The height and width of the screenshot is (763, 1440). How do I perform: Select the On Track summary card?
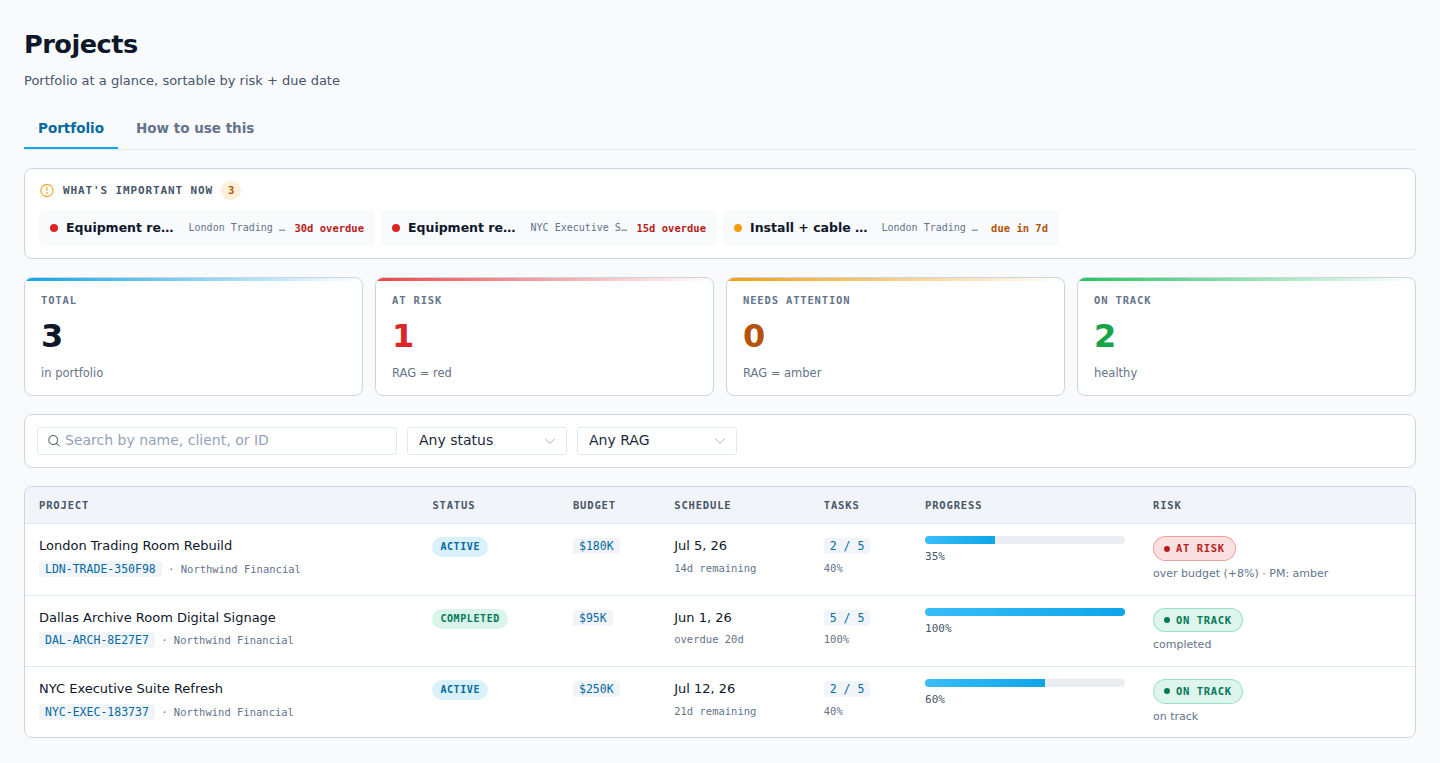point(1246,337)
